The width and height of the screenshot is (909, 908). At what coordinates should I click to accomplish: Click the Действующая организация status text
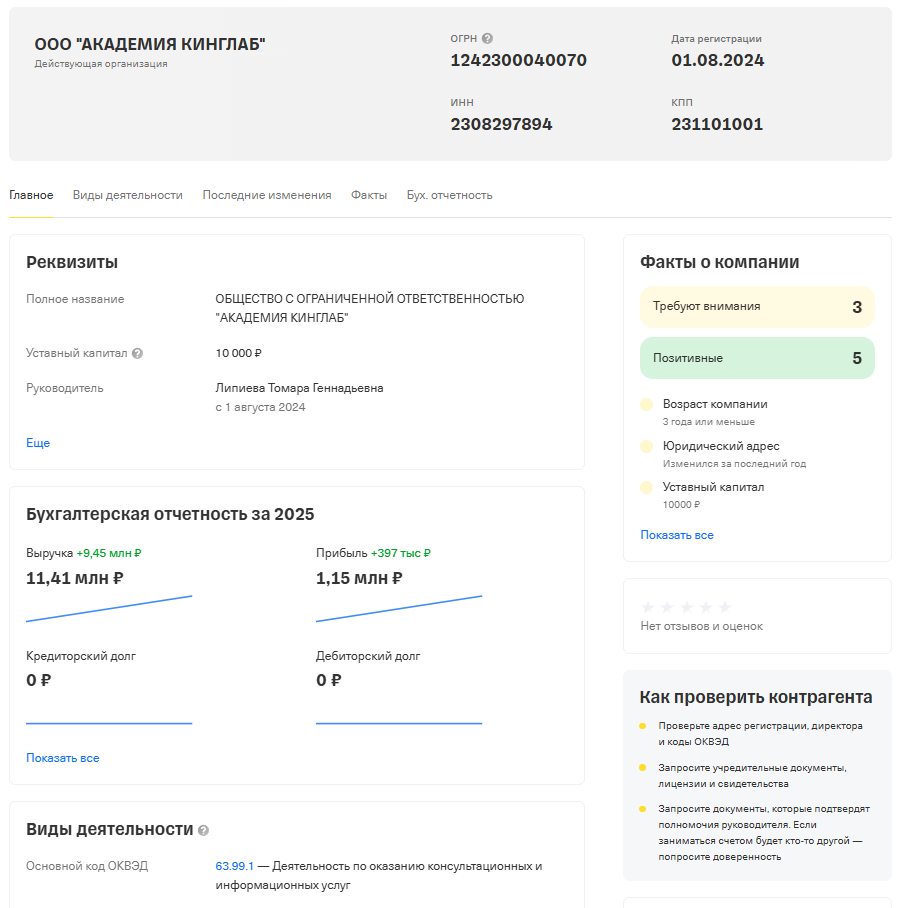101,64
